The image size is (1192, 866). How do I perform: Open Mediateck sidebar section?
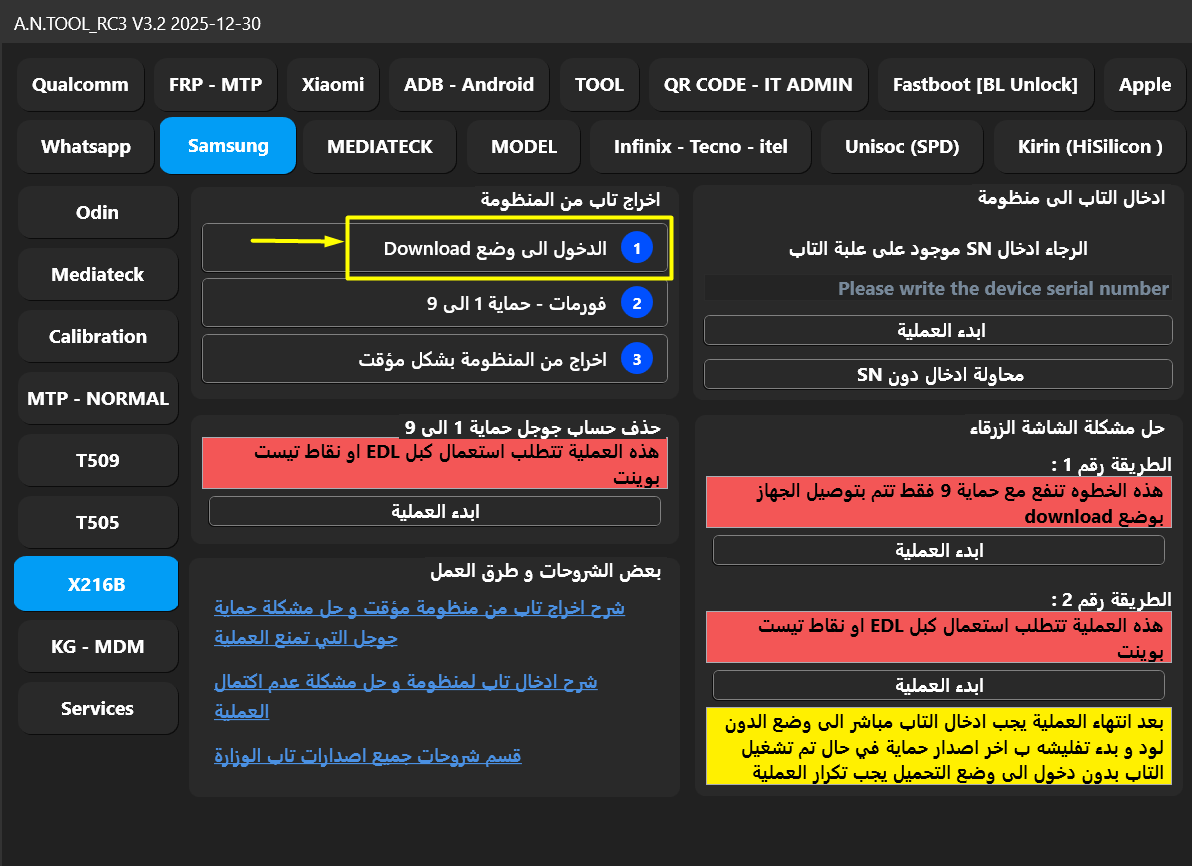97,274
